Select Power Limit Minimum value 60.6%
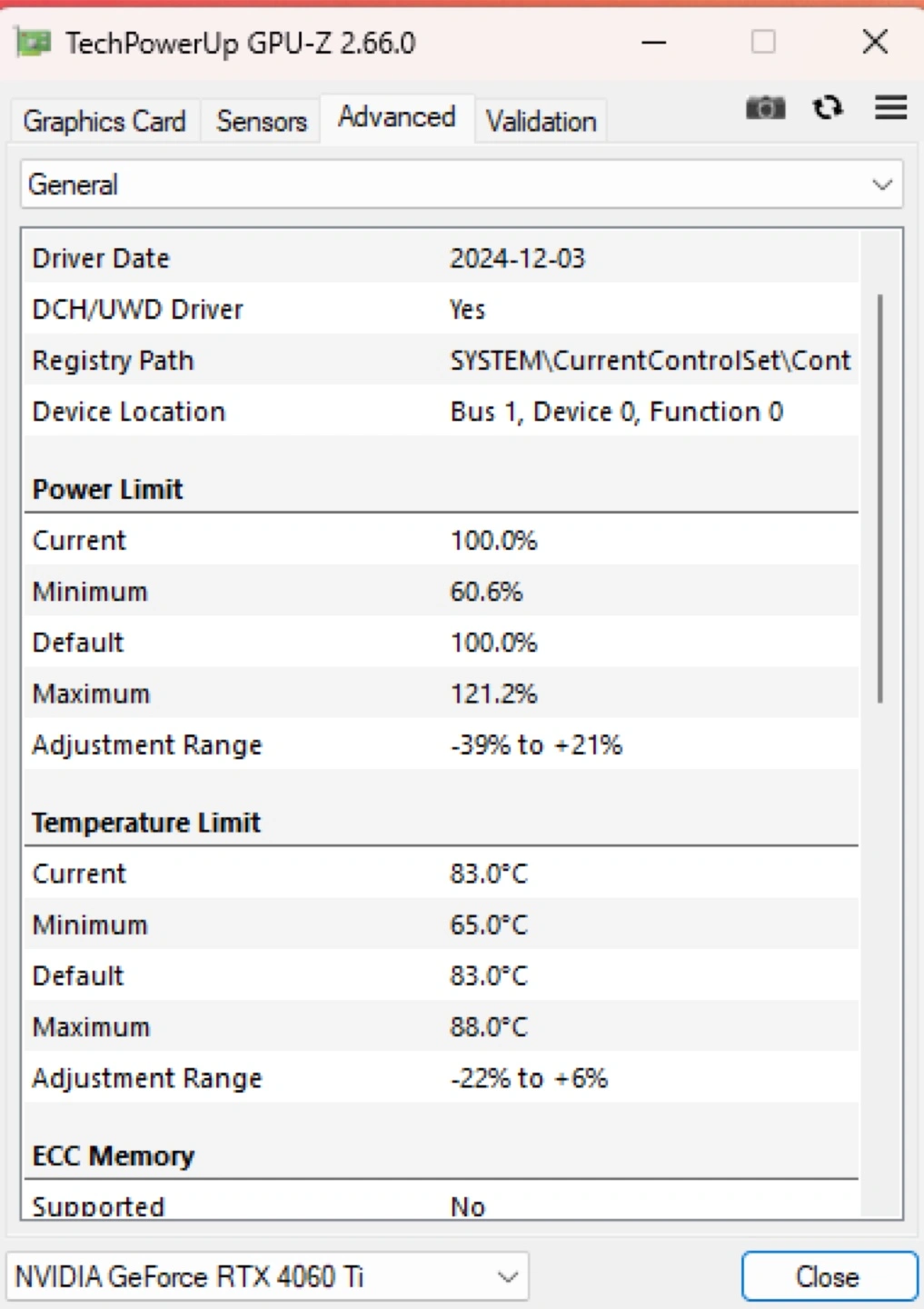This screenshot has width=924, height=1309. 486,592
